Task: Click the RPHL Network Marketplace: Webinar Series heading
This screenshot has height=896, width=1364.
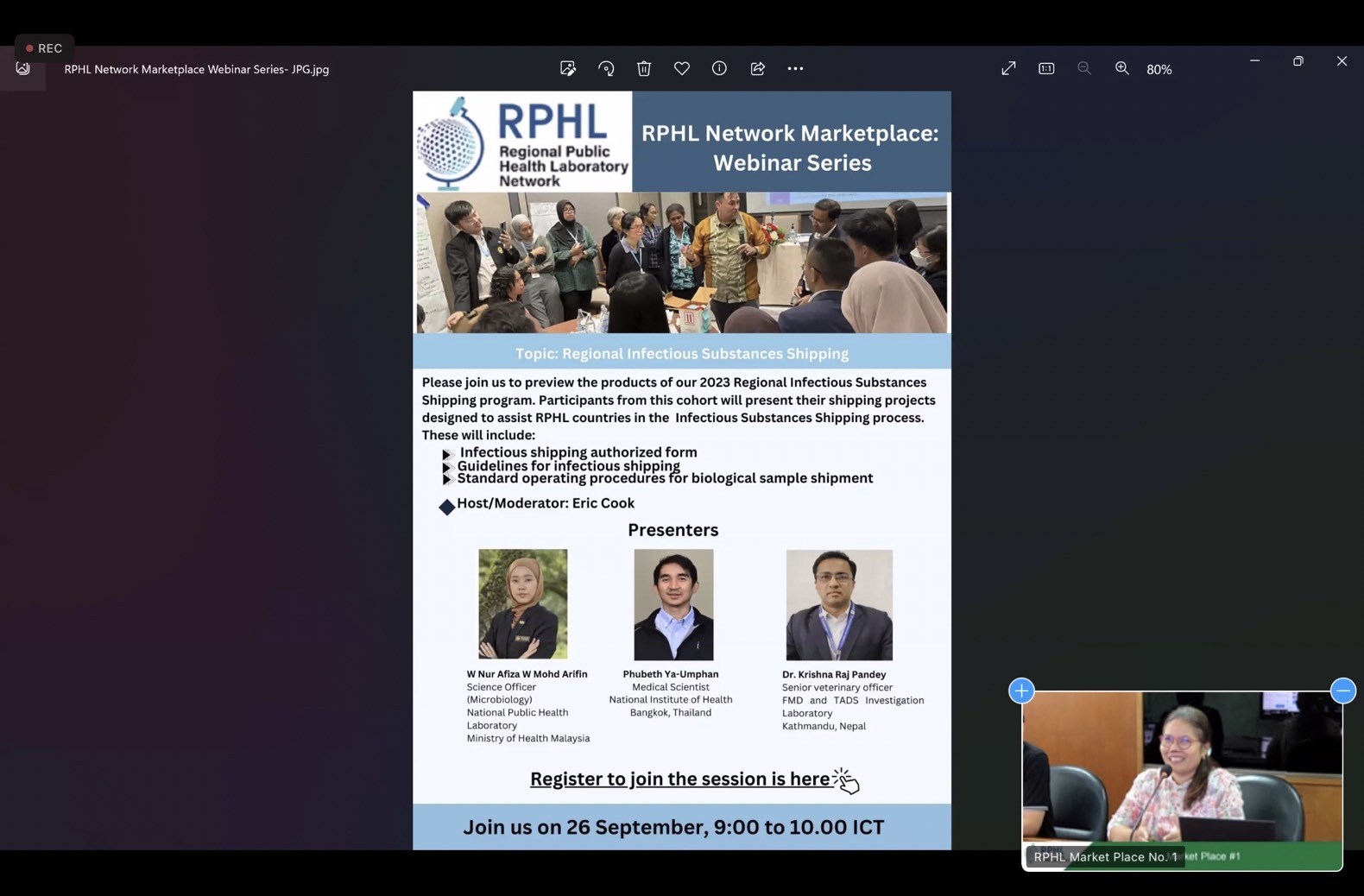Action: click(x=791, y=148)
